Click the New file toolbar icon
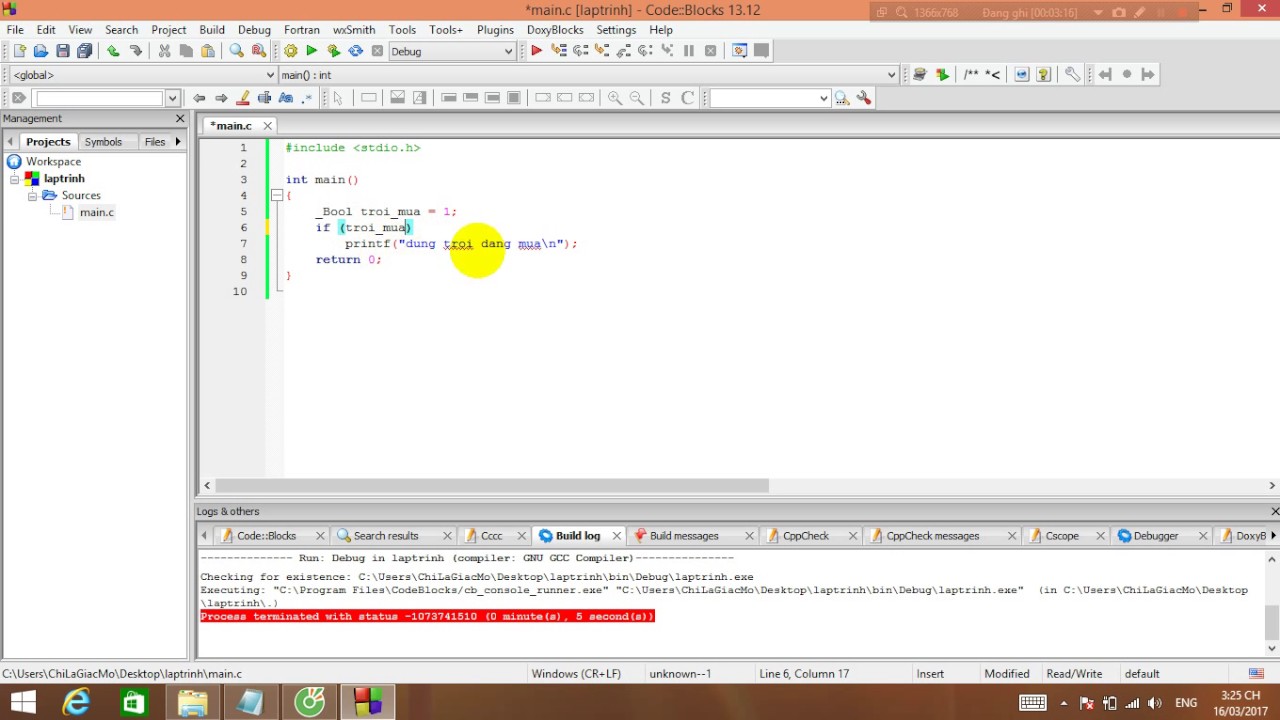 tap(19, 51)
